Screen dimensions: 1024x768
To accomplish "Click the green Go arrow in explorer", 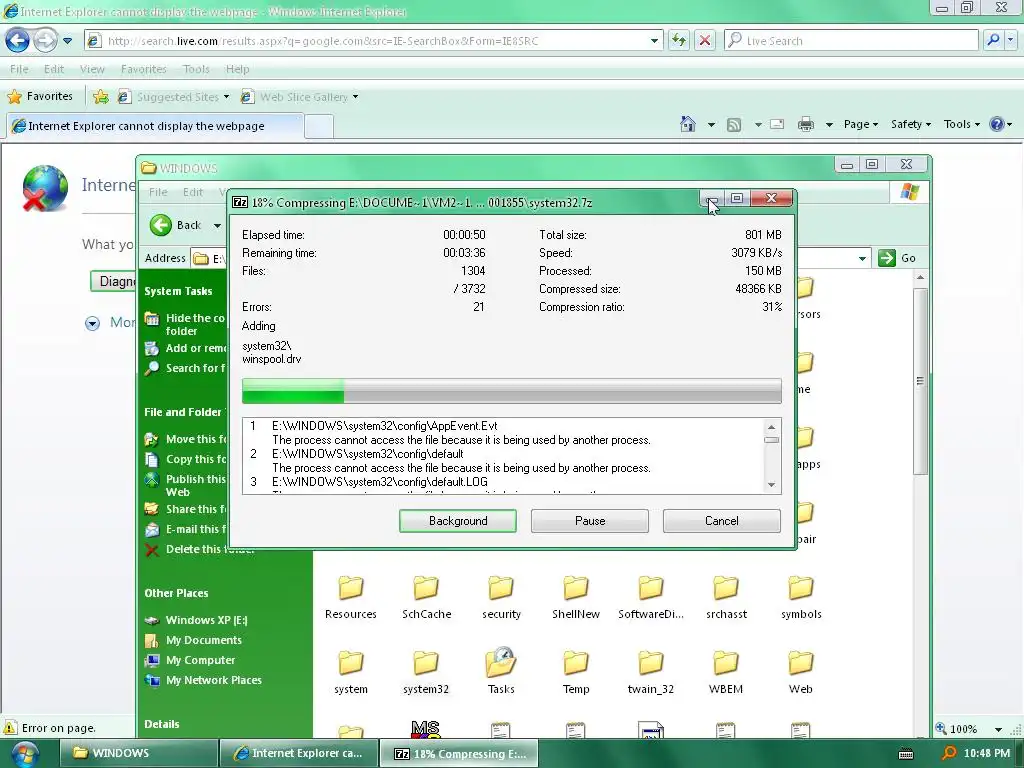I will [x=887, y=258].
